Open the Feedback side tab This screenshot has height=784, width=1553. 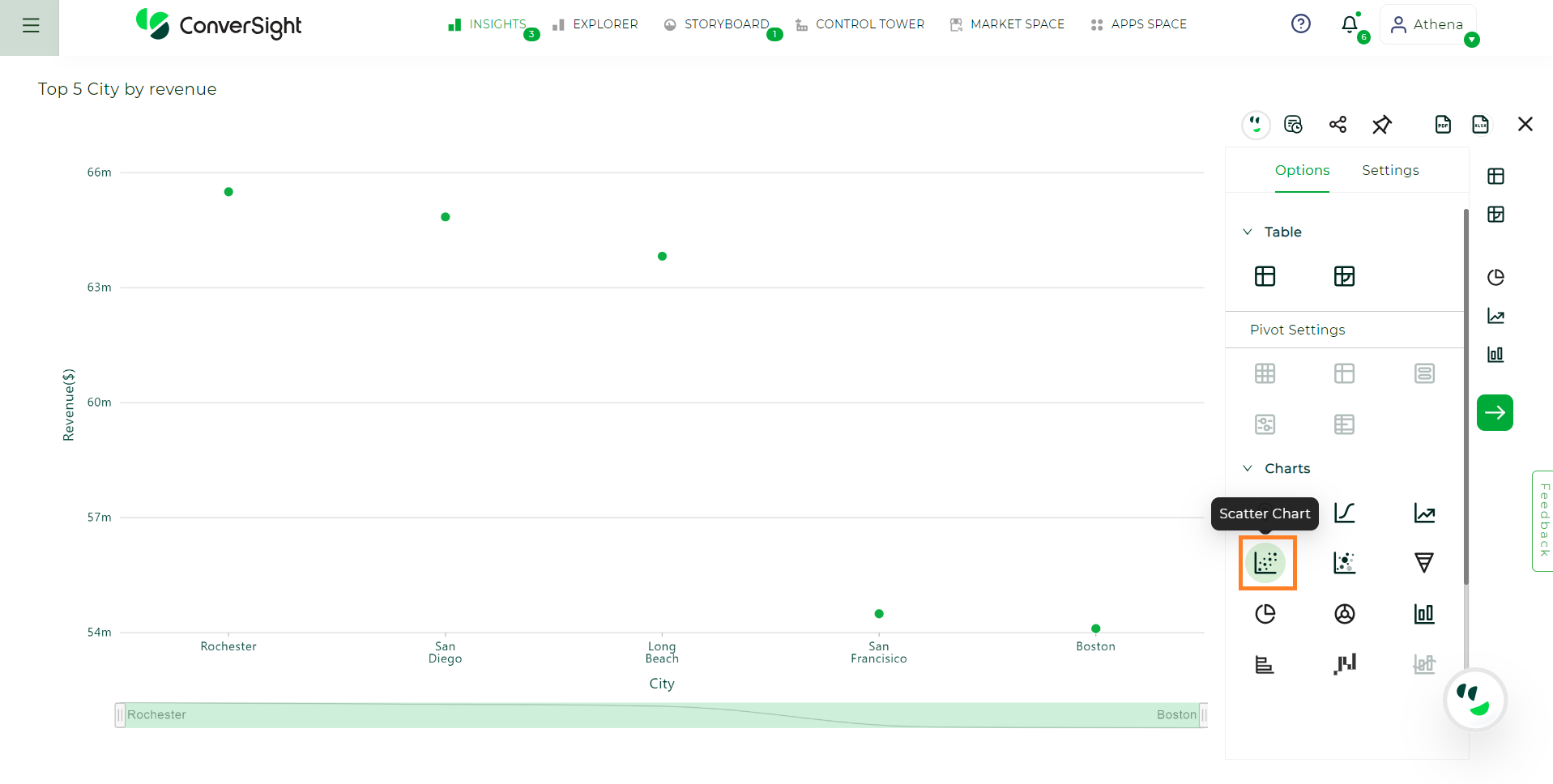click(1543, 521)
